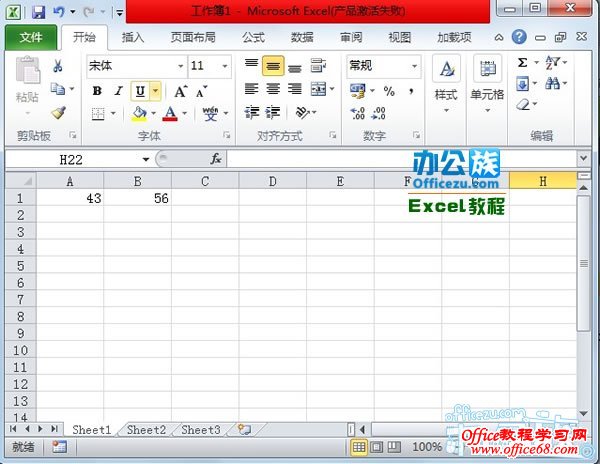Switch to the 插入 Insert tab
This screenshot has height=464, width=600.
point(133,37)
